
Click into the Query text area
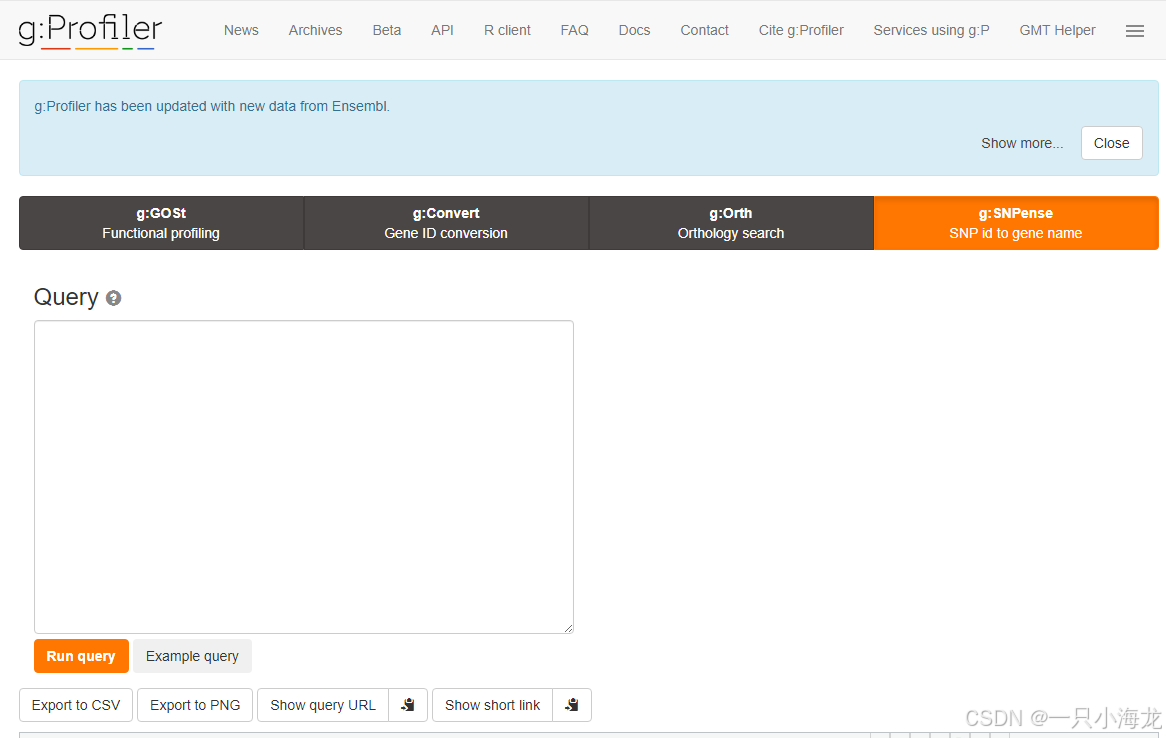[x=303, y=477]
